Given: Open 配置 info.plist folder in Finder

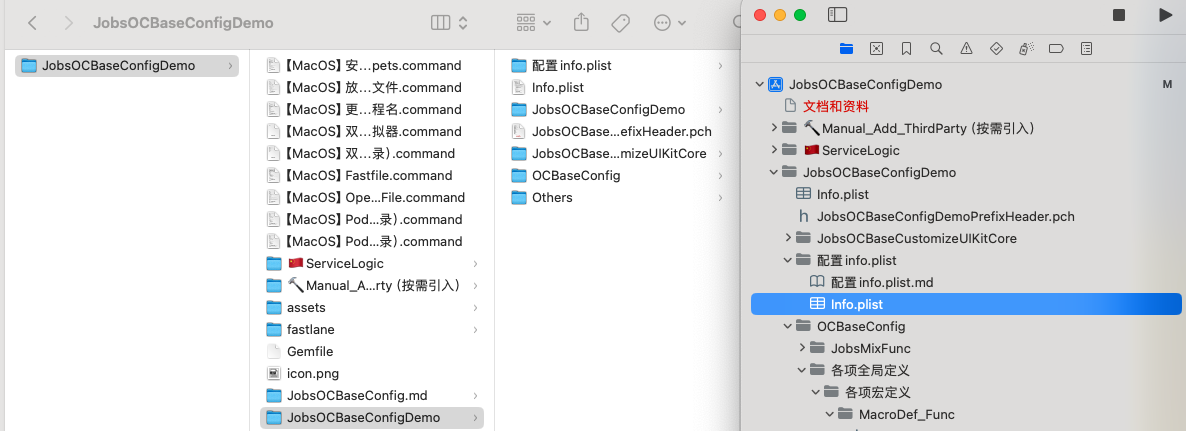Looking at the screenshot, I should [616, 66].
